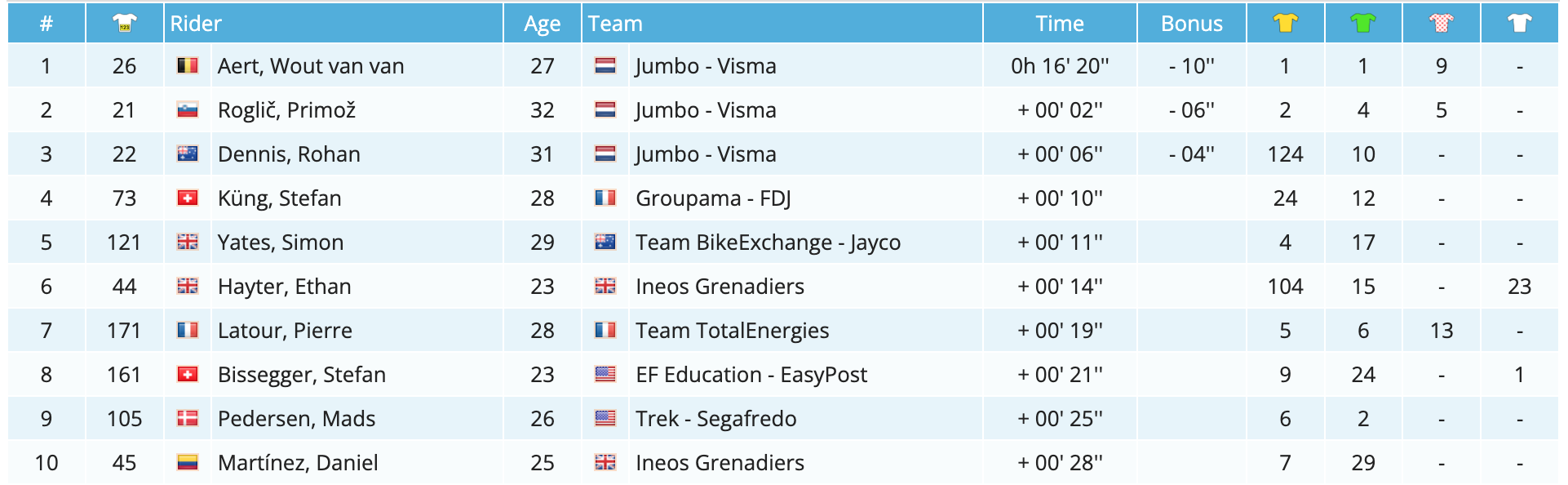Click Belgian flag beside Wout van Aert
This screenshot has height=485, width=1568.
pyautogui.click(x=188, y=66)
